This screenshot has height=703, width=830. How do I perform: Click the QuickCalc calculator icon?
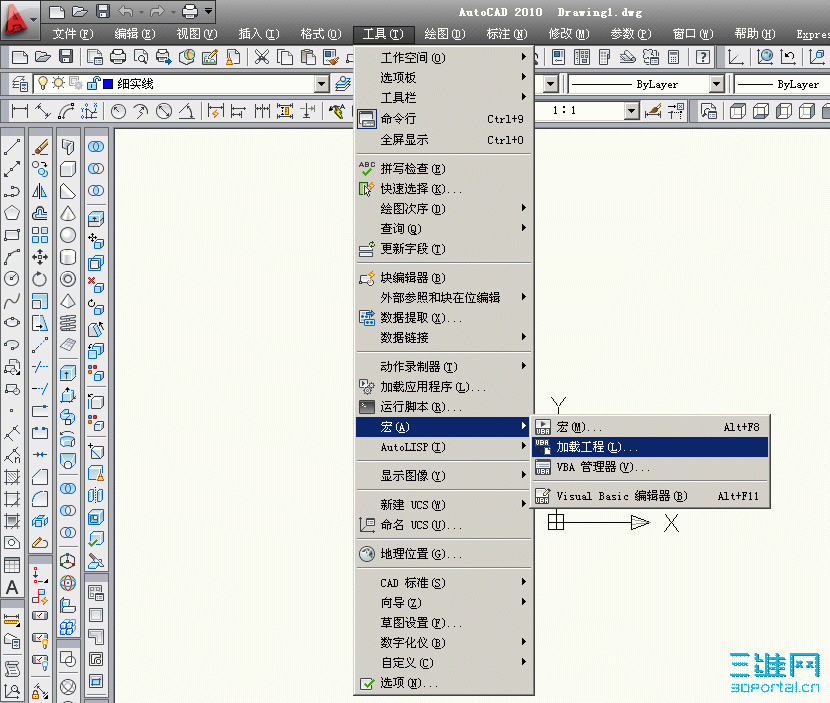(673, 57)
